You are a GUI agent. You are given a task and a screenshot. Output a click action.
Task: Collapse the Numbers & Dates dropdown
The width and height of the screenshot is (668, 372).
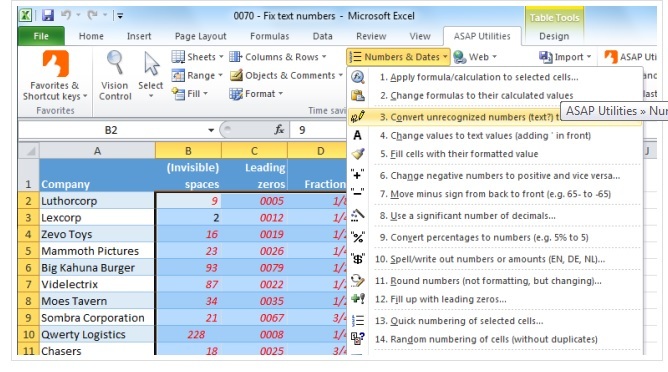[x=398, y=57]
